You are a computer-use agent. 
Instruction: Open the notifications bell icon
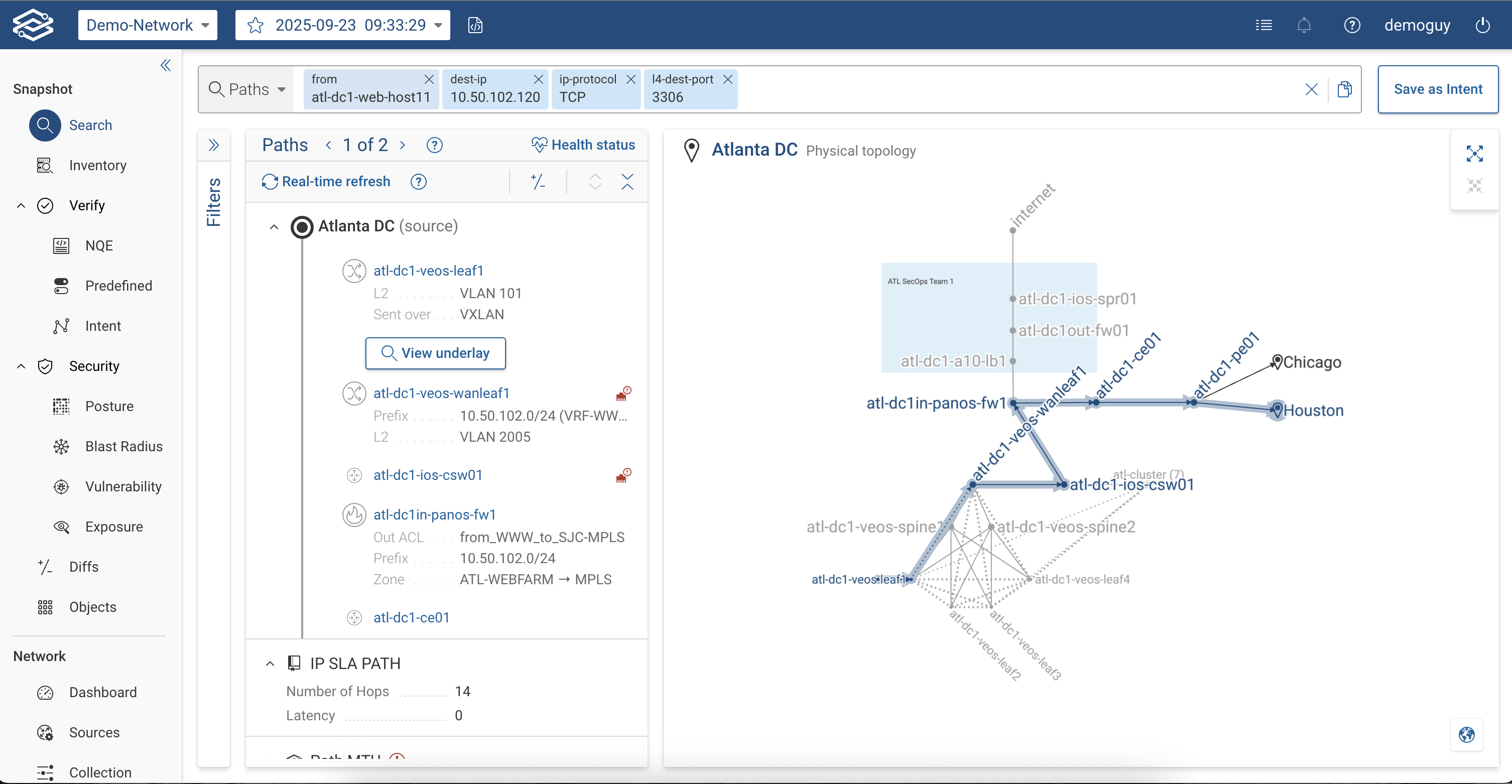click(1304, 25)
